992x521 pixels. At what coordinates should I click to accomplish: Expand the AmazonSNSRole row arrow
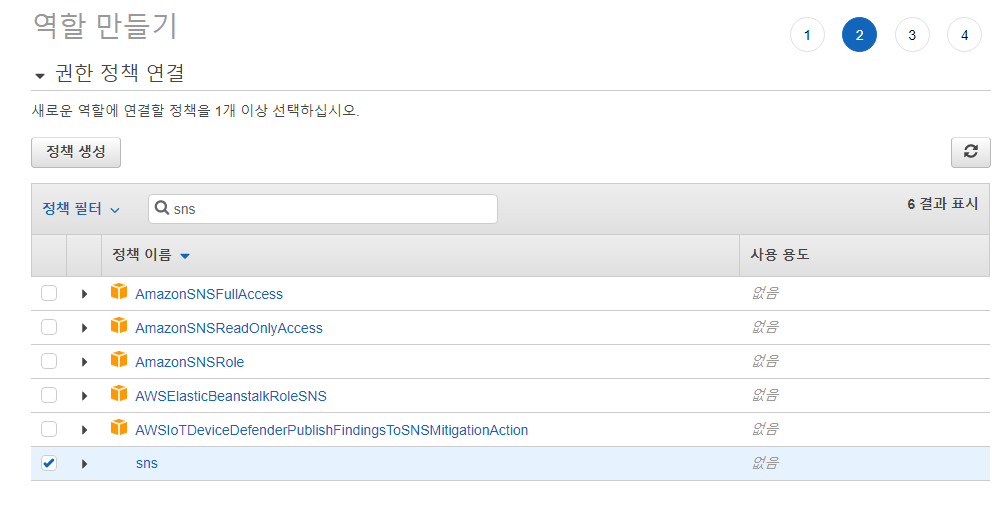pyautogui.click(x=84, y=362)
